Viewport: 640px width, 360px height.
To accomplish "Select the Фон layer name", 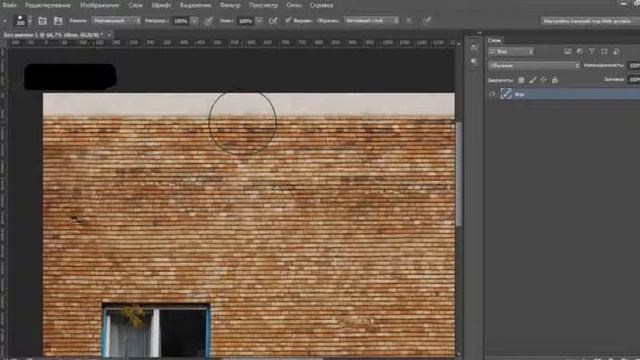I will coord(520,94).
